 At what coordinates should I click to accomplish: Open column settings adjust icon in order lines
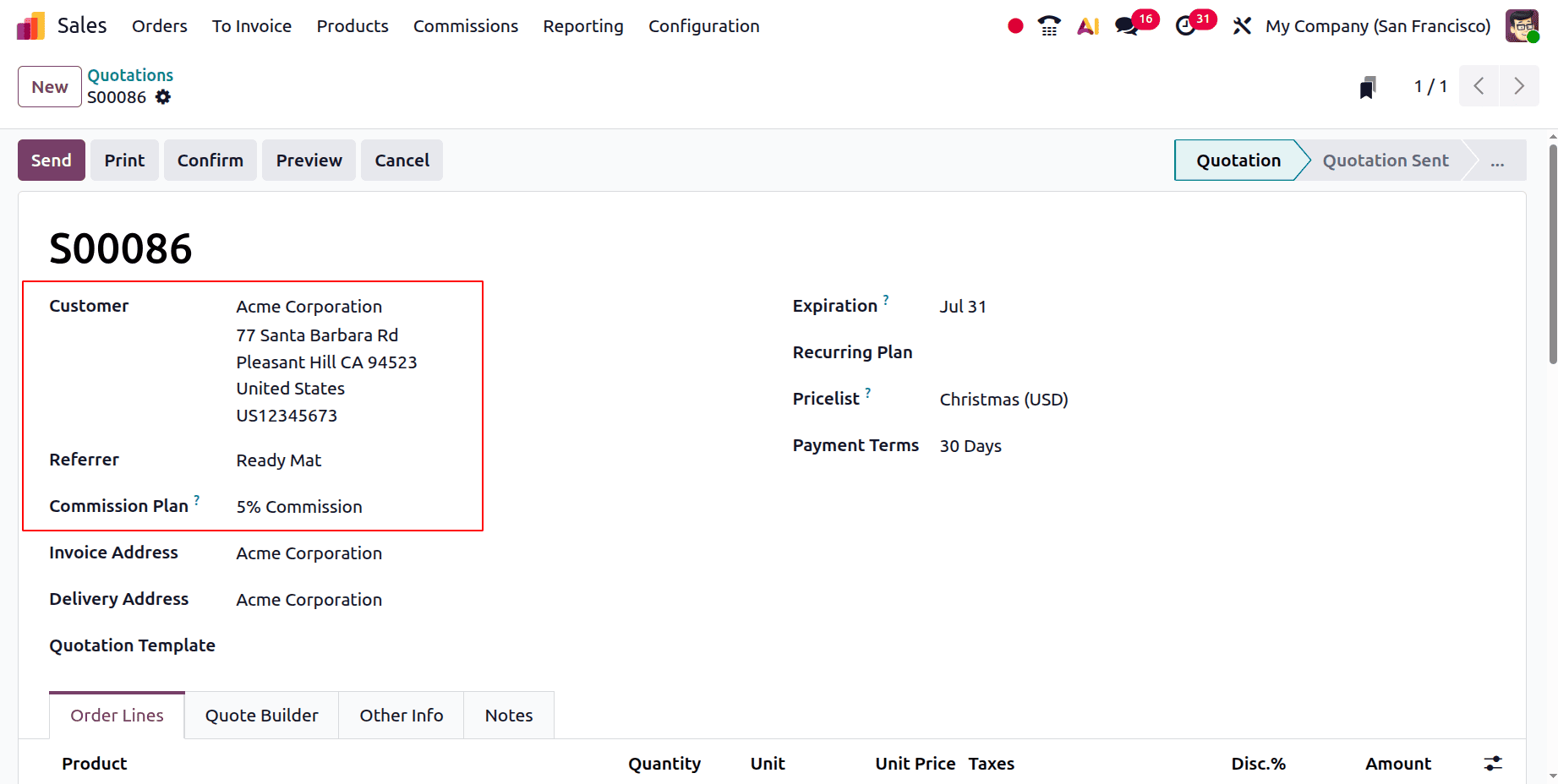click(x=1494, y=764)
